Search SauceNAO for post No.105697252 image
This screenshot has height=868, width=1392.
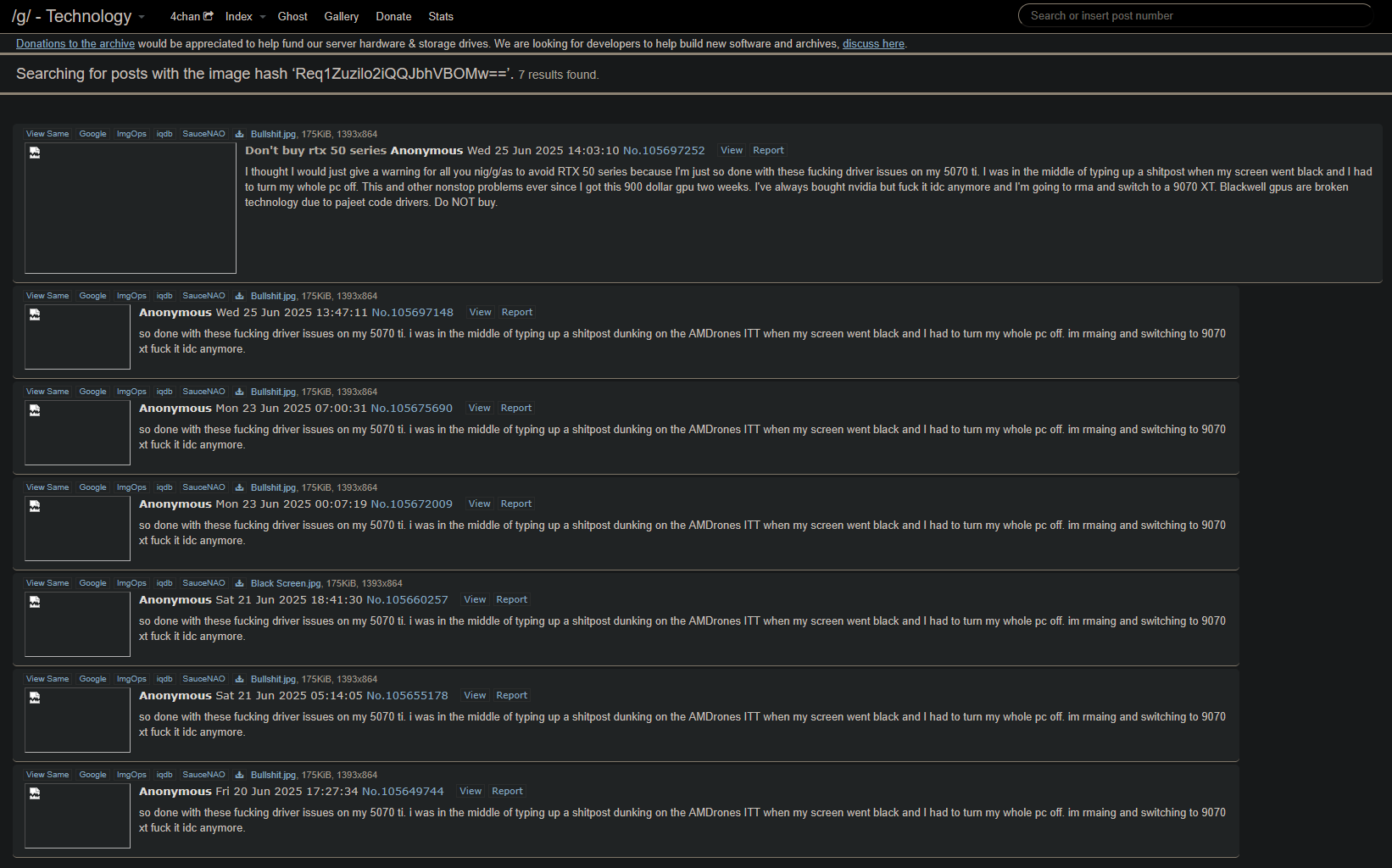click(x=204, y=134)
